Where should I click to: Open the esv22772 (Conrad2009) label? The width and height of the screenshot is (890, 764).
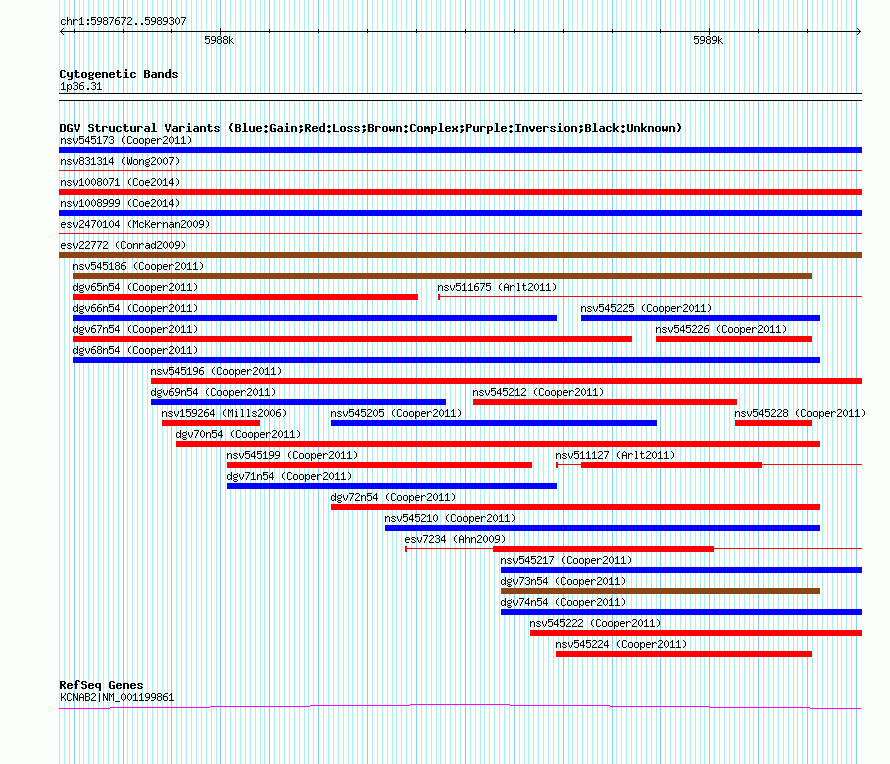click(x=123, y=245)
